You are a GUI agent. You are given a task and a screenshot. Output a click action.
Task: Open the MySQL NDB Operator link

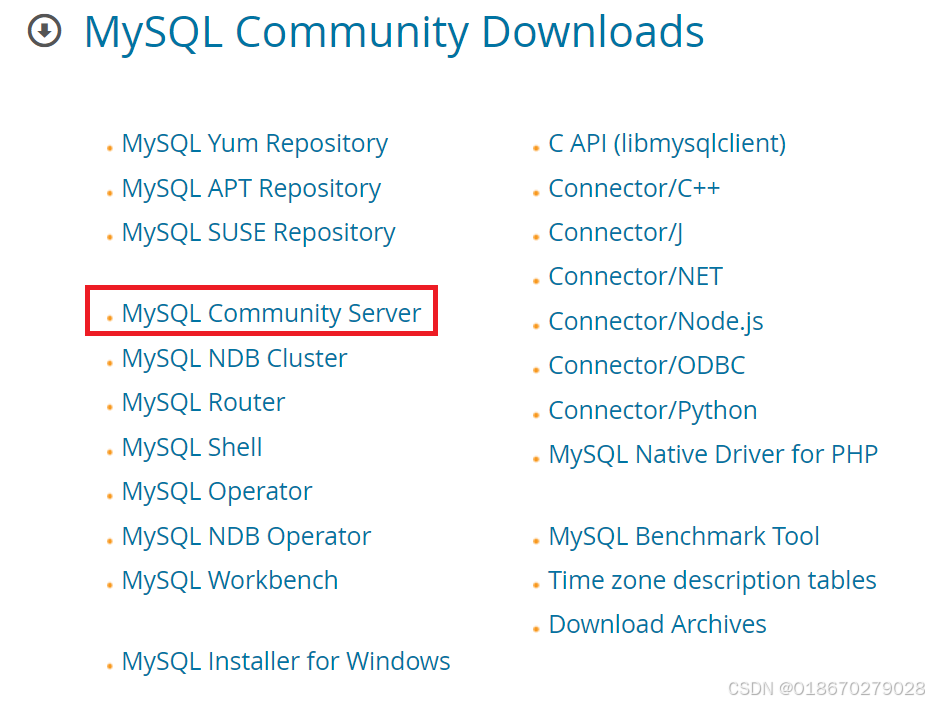click(246, 537)
